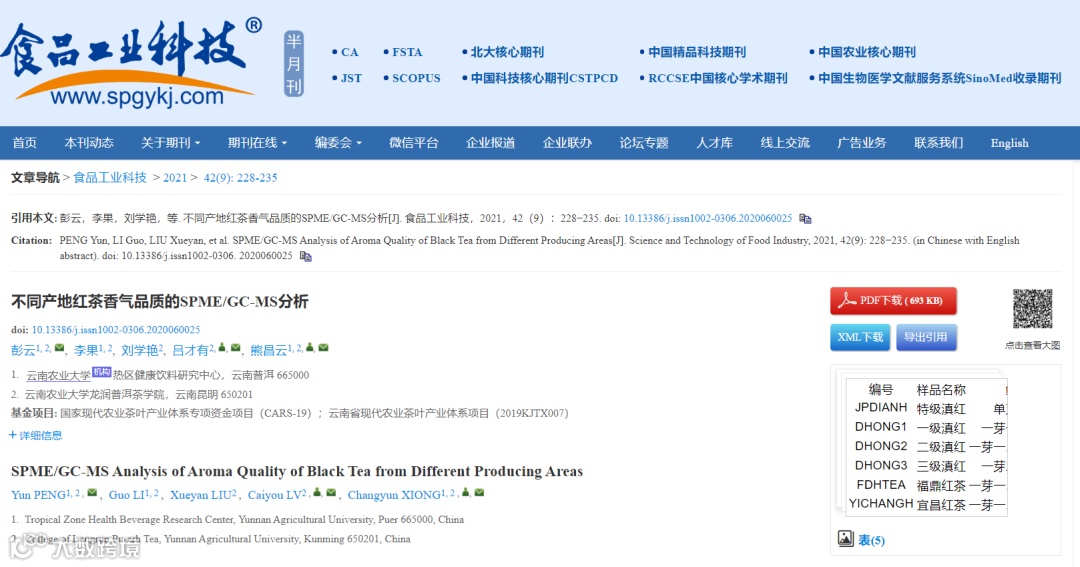Click the image icon beside 表(5)

click(845, 539)
